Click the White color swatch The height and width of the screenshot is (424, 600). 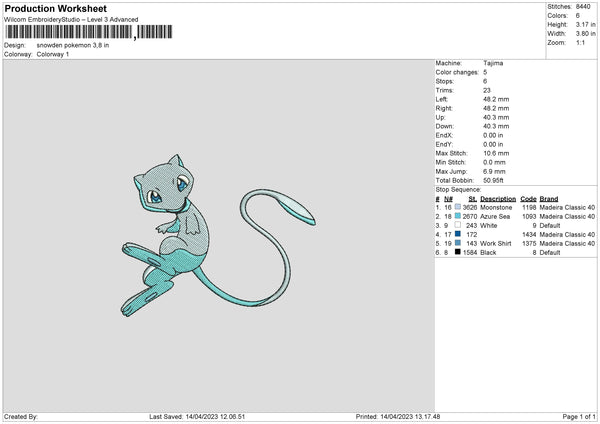[458, 225]
